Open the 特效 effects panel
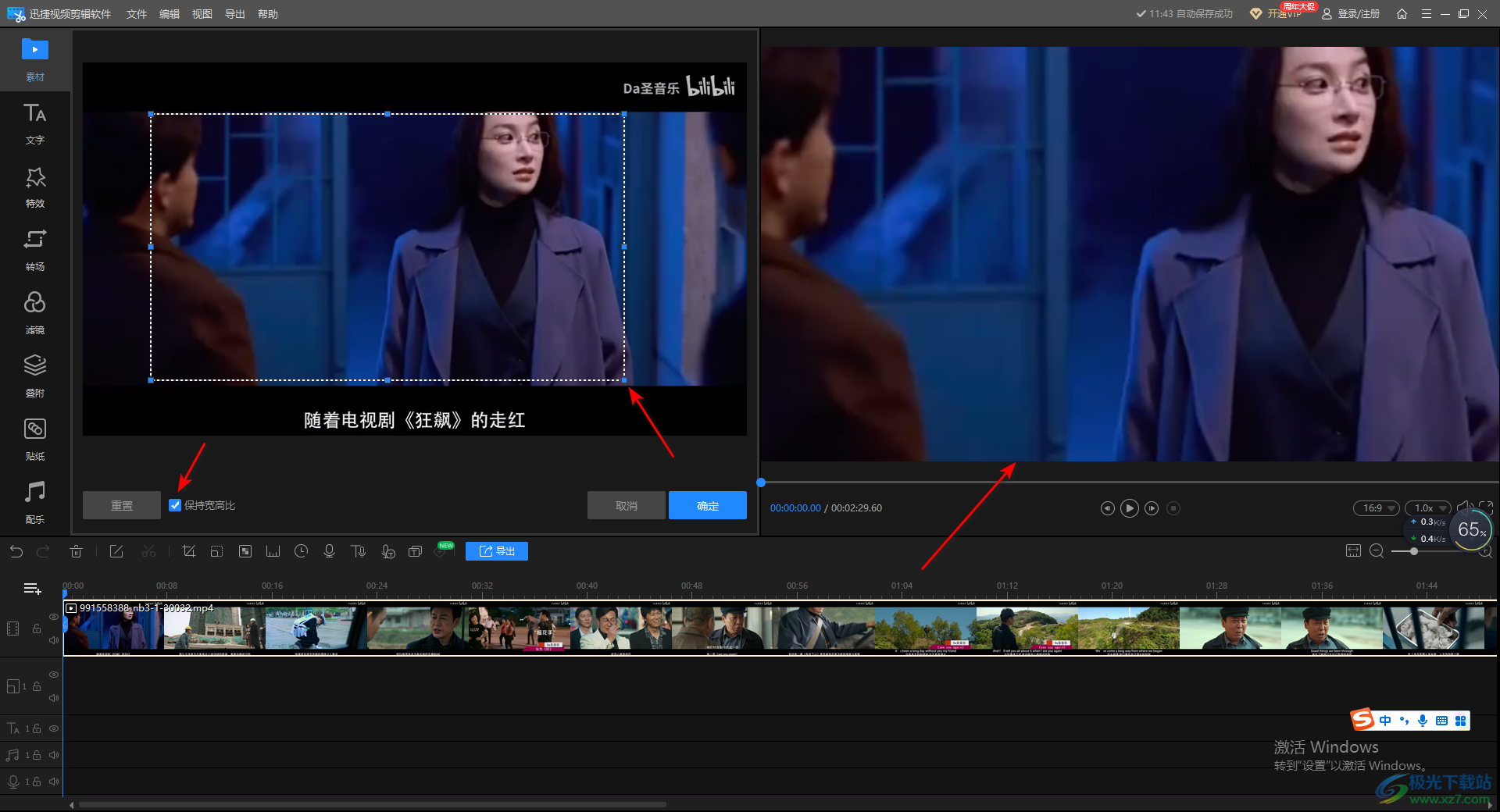This screenshot has width=1500, height=812. pos(35,187)
